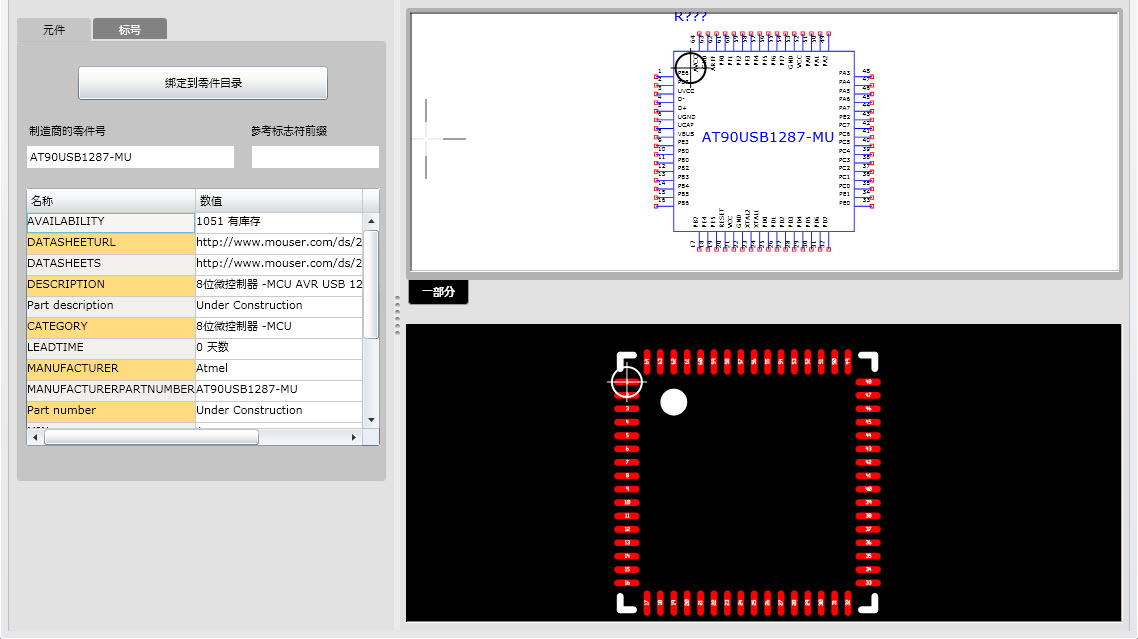Image resolution: width=1138 pixels, height=639 pixels.
Task: Click the horizontal scrollbar right arrow
Action: [x=353, y=437]
